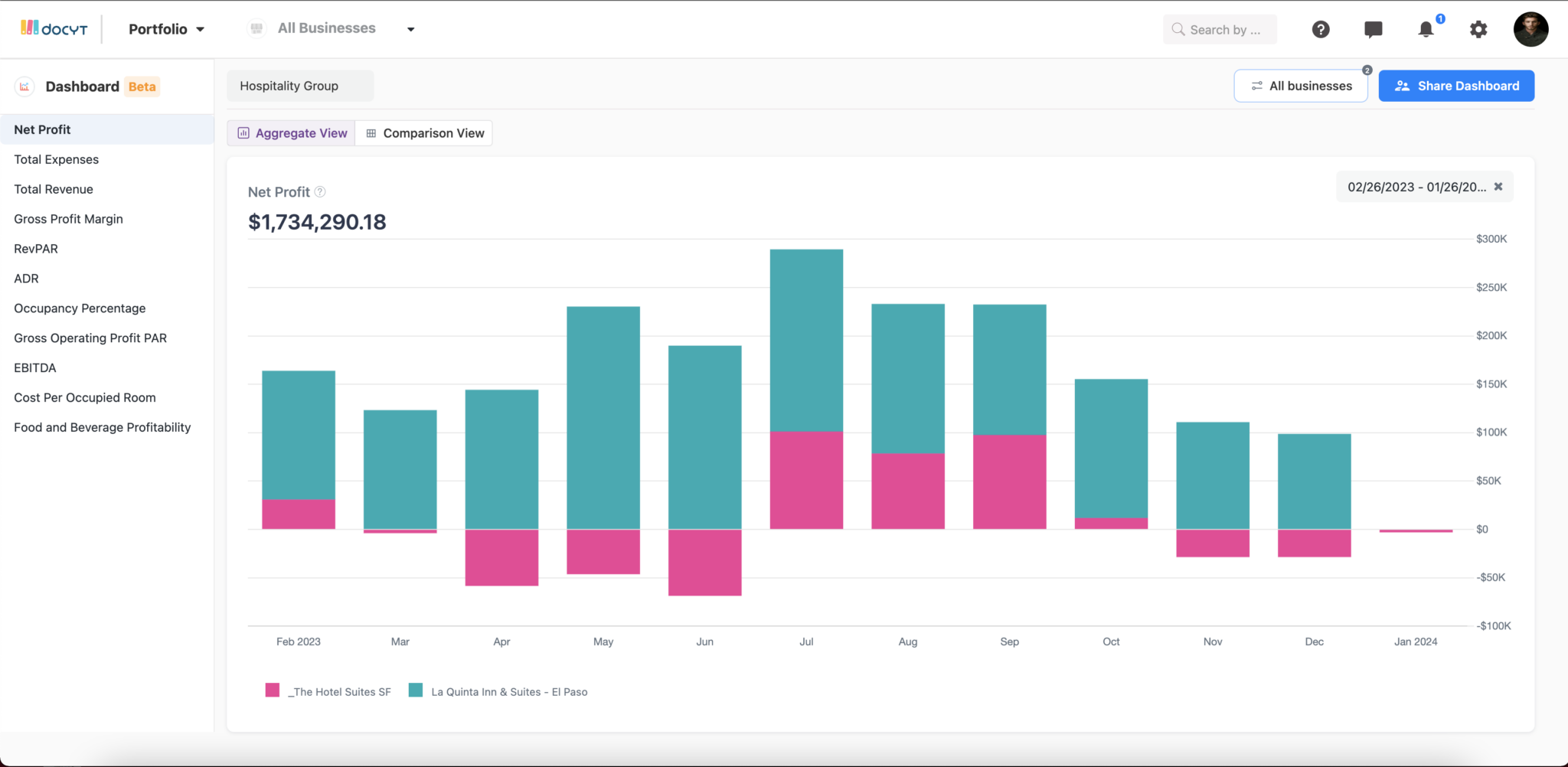Select Total Revenue in the sidebar
This screenshot has width=1568, height=767.
[x=53, y=189]
